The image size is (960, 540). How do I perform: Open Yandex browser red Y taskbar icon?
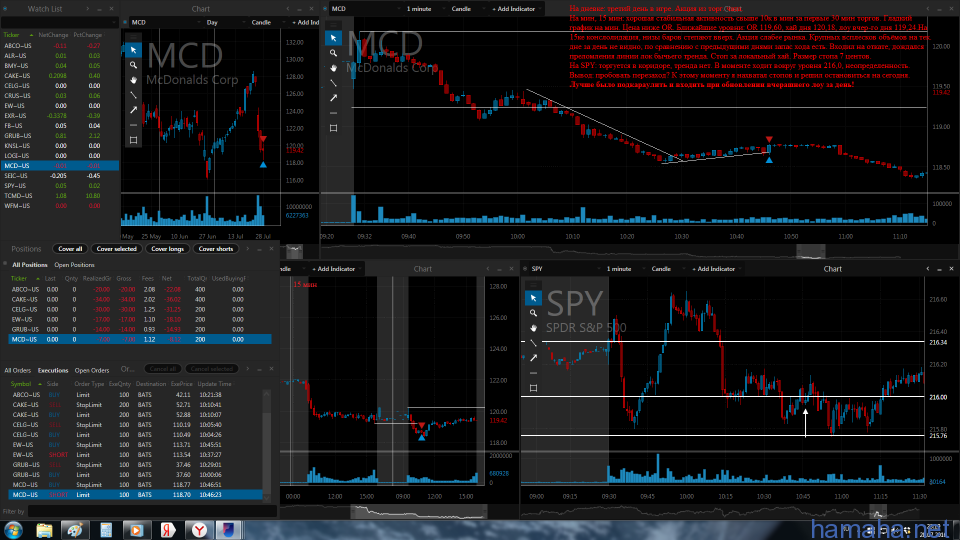coord(199,530)
